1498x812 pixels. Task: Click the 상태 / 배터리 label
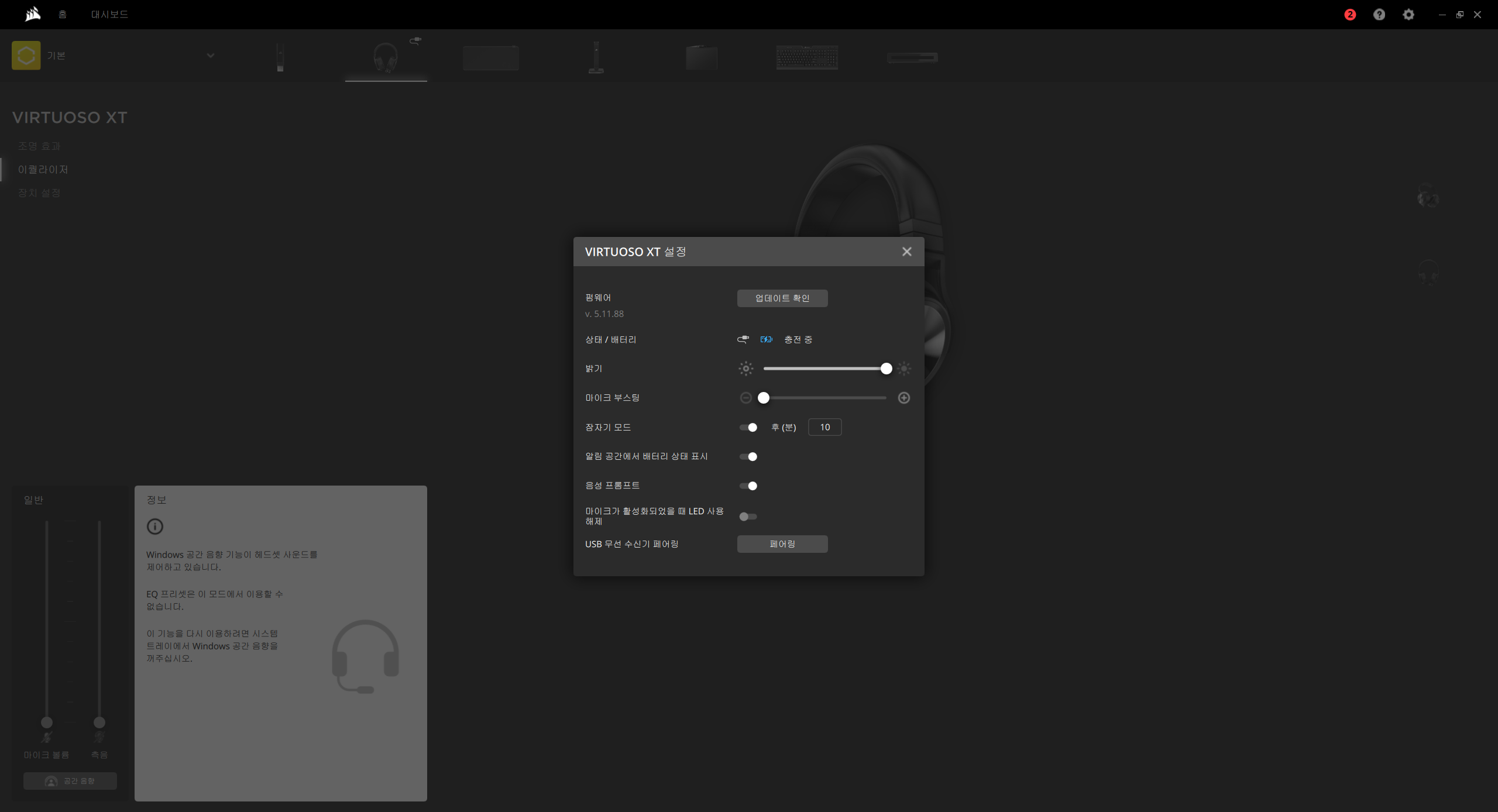[x=611, y=340]
